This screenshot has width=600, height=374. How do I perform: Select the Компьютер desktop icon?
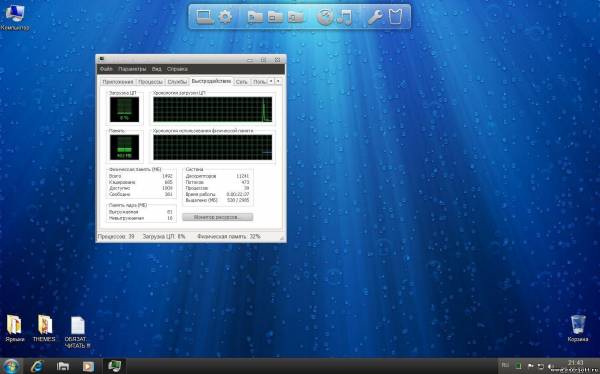click(14, 18)
